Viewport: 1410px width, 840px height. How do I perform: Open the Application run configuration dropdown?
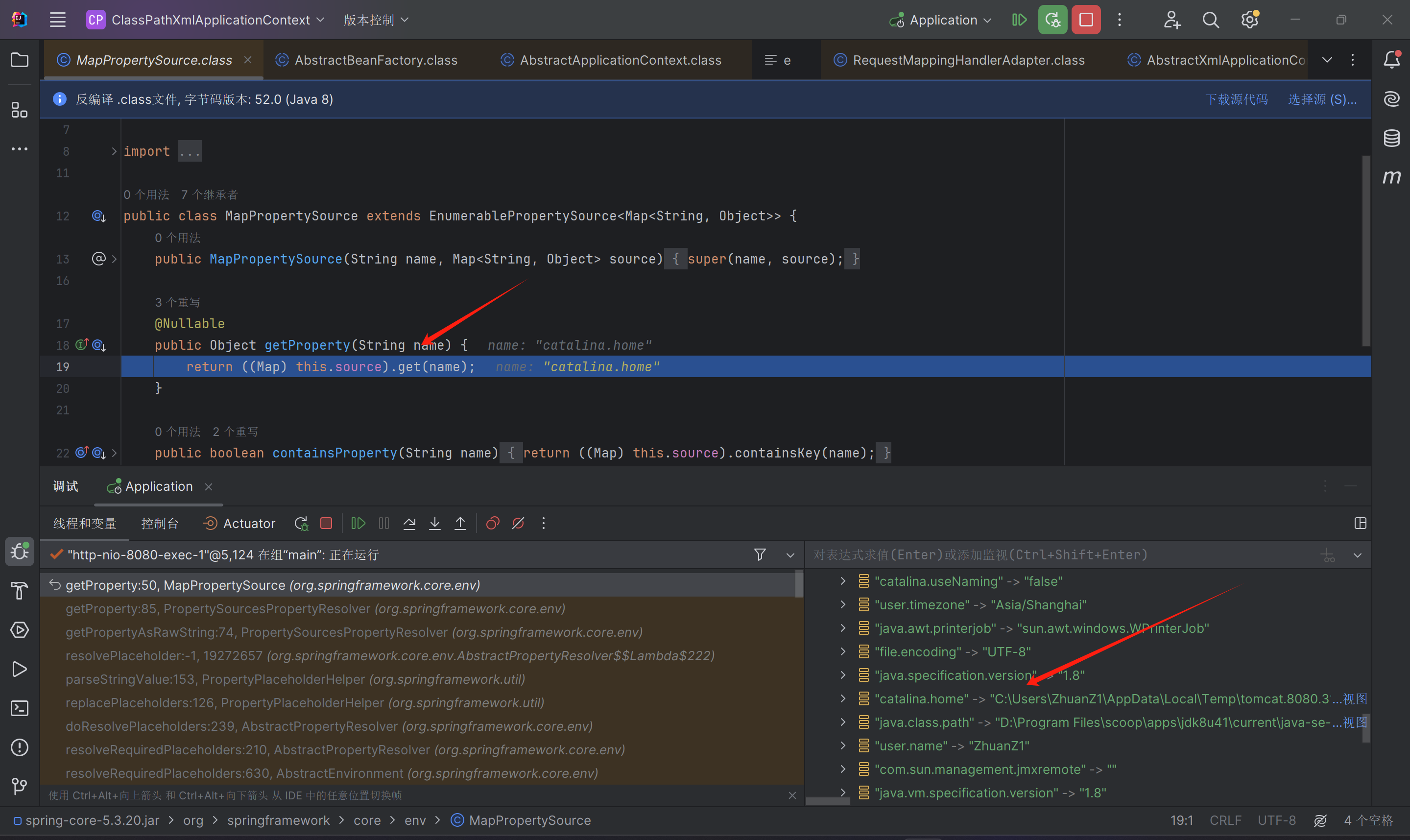(x=943, y=21)
